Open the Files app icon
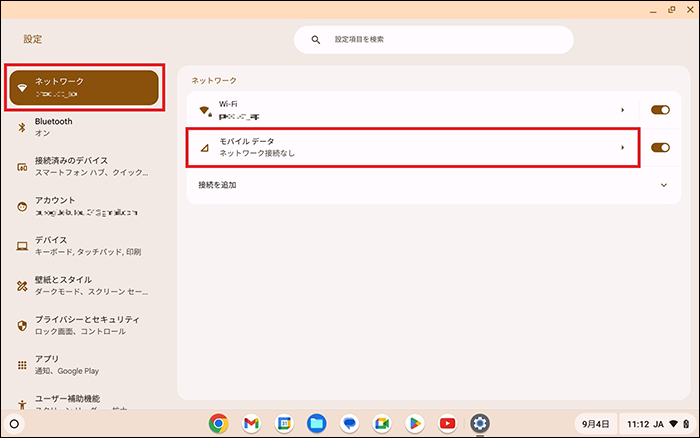Viewport: 700px width, 438px height. tap(317, 423)
